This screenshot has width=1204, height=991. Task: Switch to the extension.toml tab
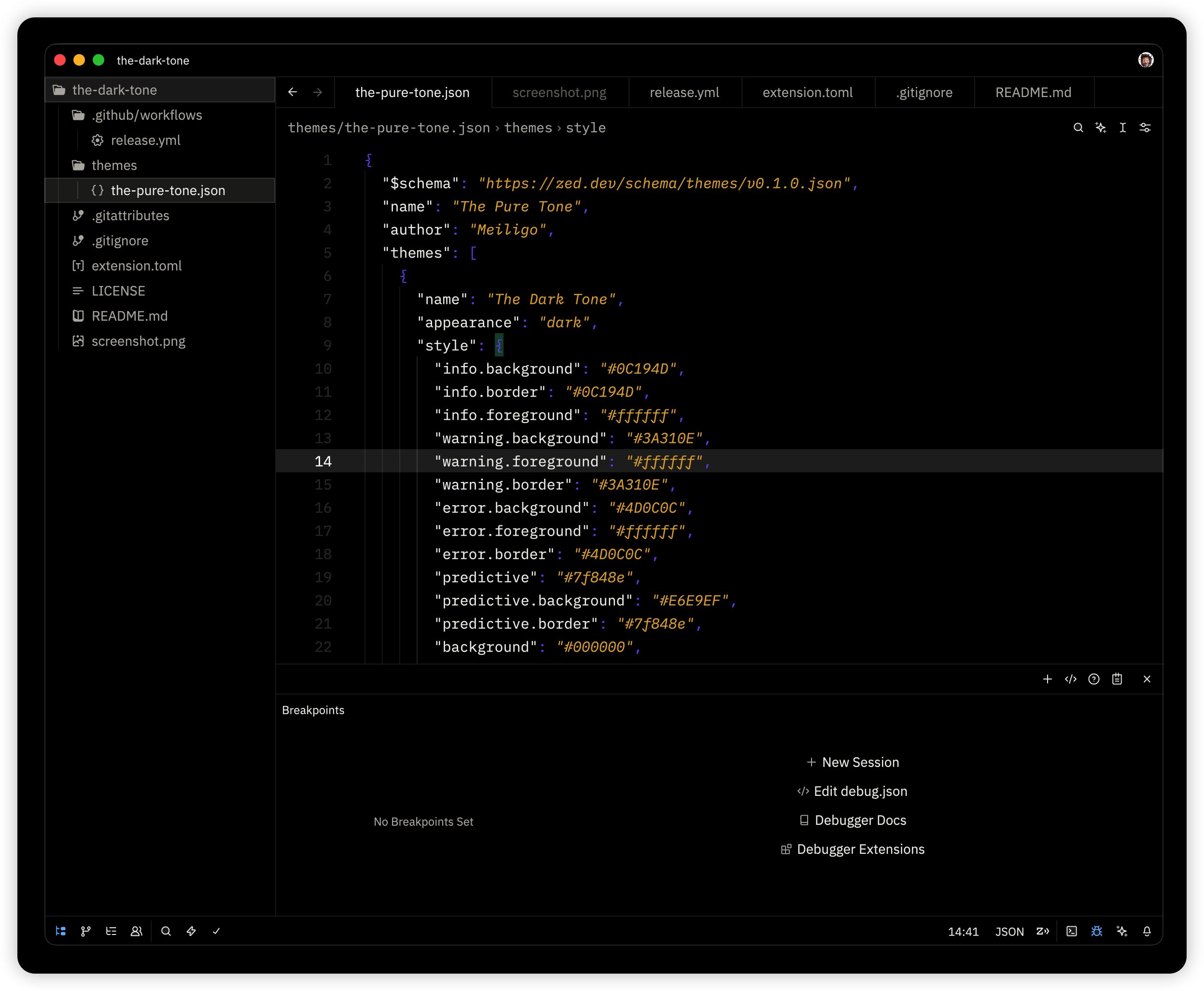pyautogui.click(x=808, y=92)
